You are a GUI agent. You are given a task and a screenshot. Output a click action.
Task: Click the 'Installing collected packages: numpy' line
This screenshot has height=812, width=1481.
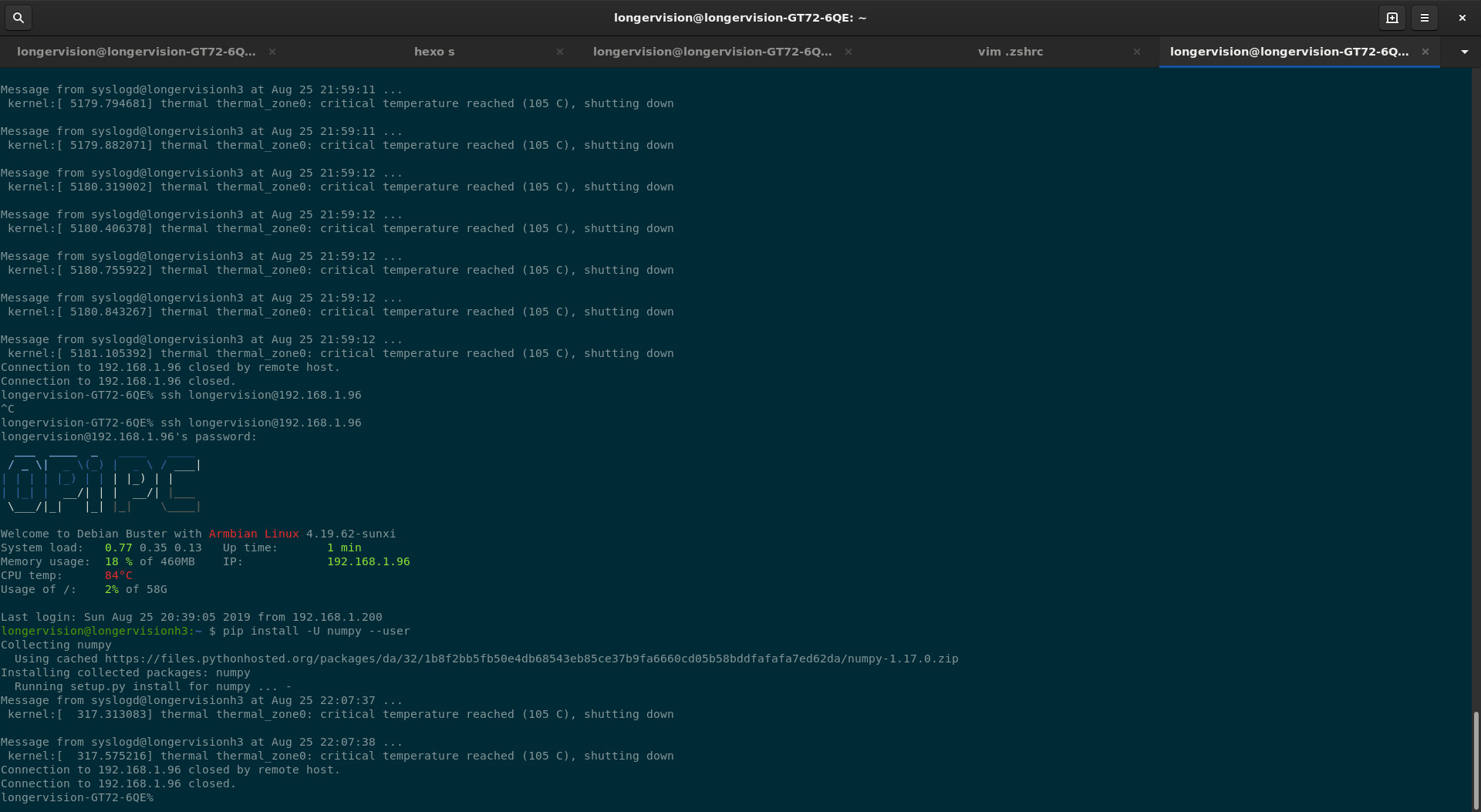pyautogui.click(x=126, y=672)
